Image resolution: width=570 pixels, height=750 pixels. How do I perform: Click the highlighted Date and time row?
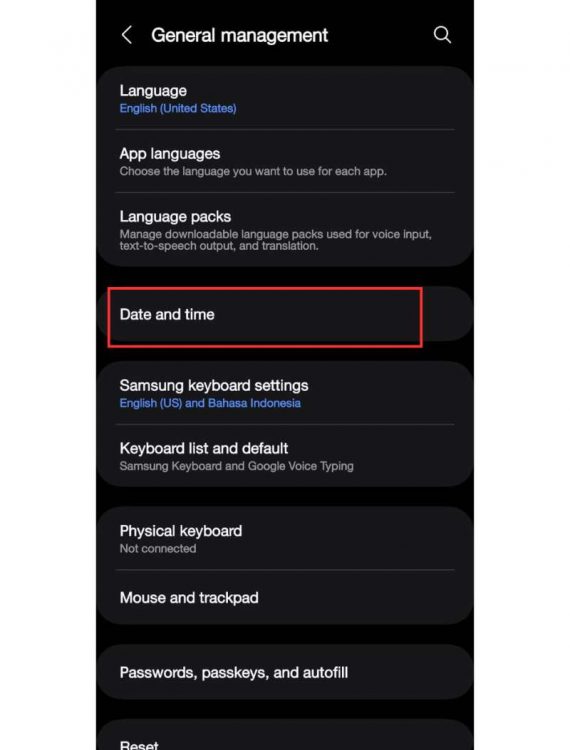point(265,317)
